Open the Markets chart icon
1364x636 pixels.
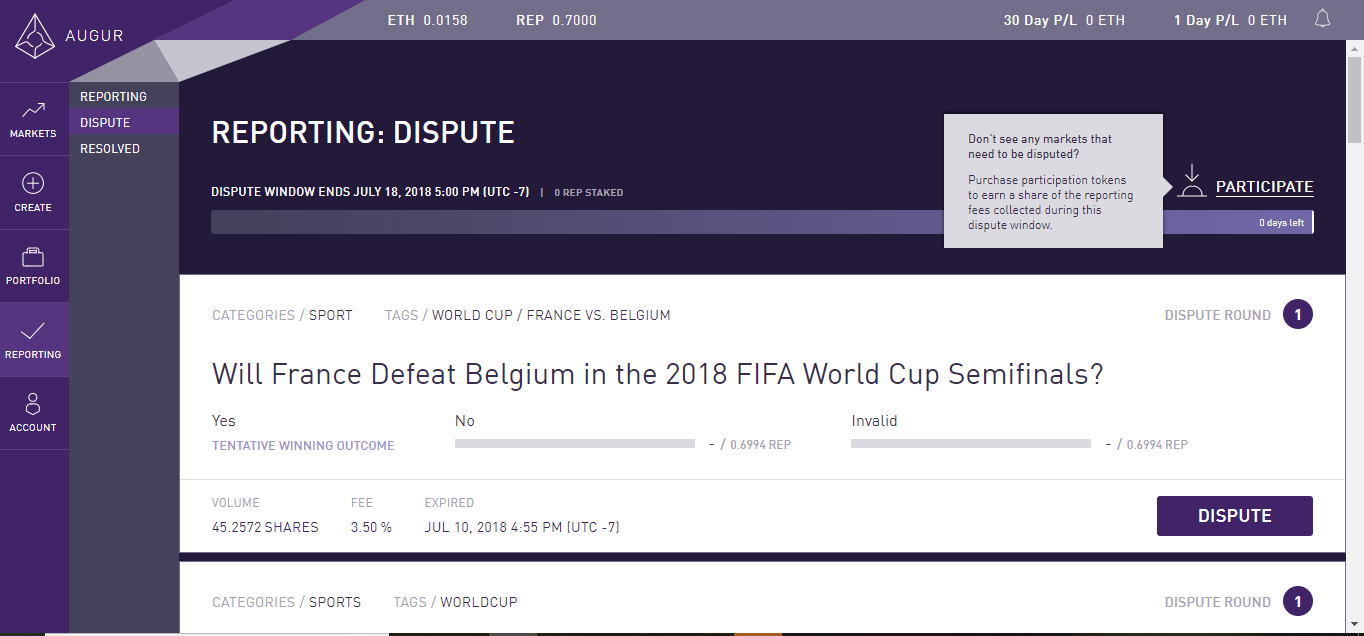tap(33, 109)
